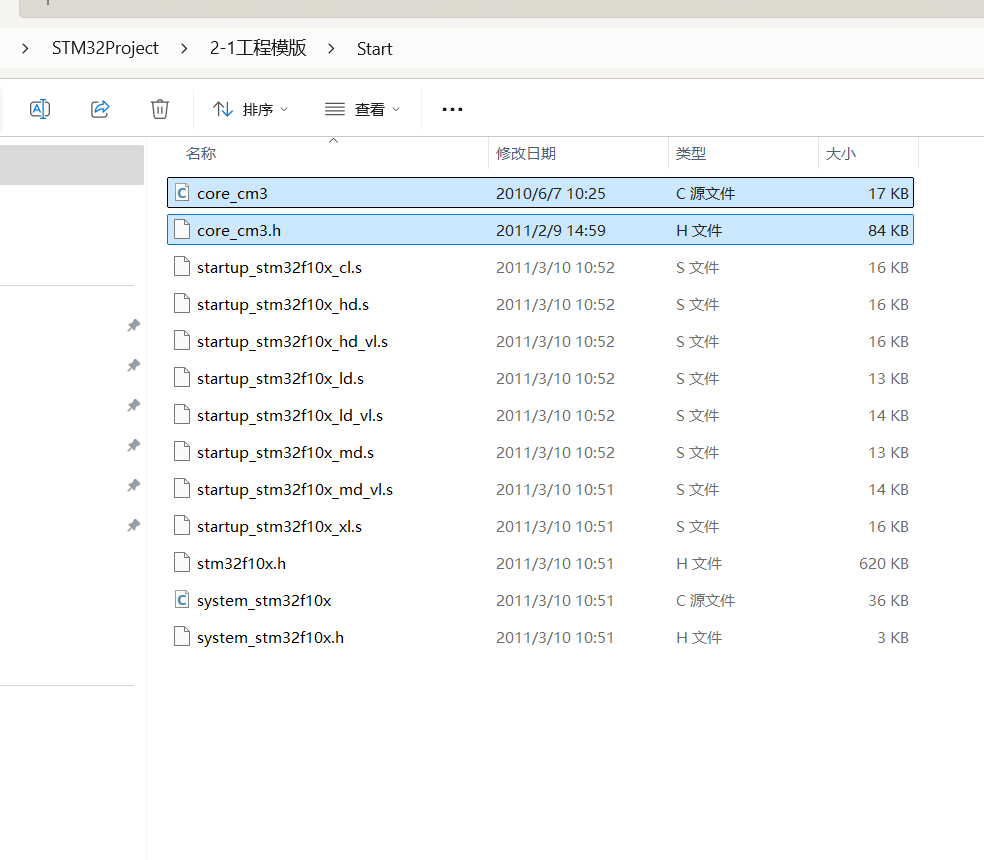This screenshot has height=860, width=984.
Task: Open the three-dot more options menu
Action: 452,109
